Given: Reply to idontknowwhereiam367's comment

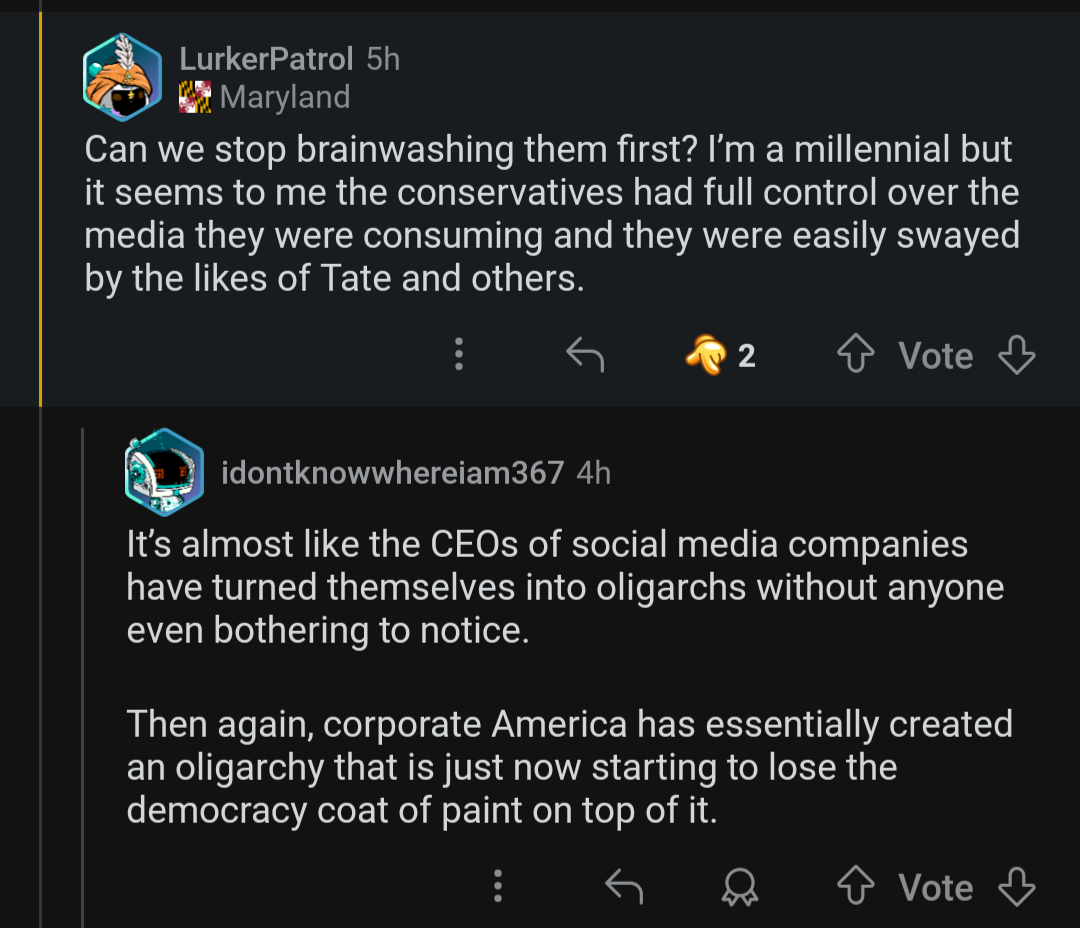Looking at the screenshot, I should tap(625, 887).
